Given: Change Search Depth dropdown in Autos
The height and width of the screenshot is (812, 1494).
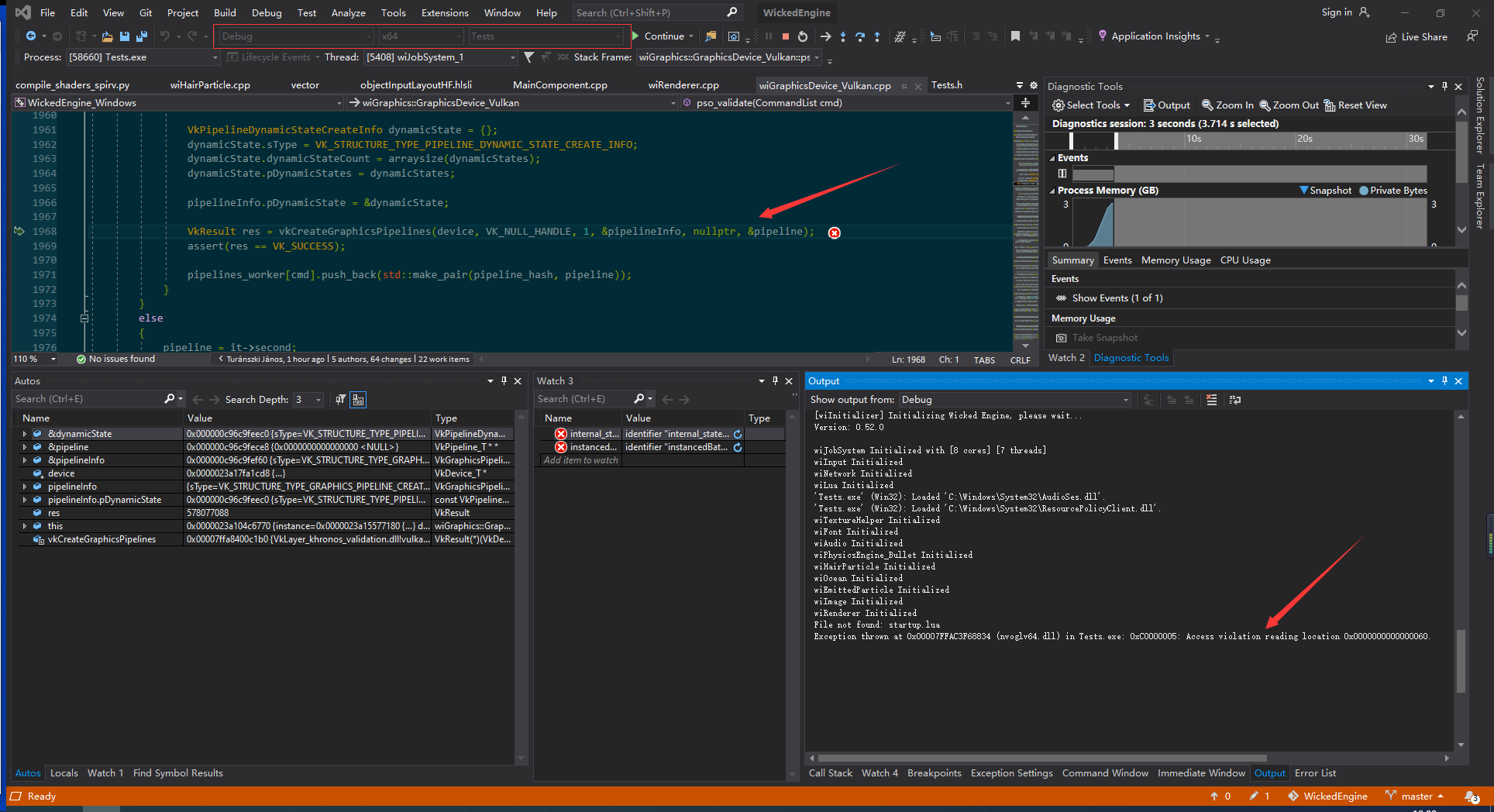Looking at the screenshot, I should [x=308, y=400].
